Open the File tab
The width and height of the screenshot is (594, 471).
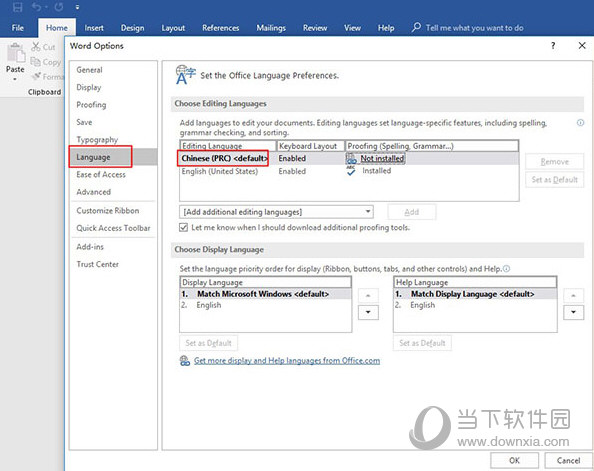17,28
